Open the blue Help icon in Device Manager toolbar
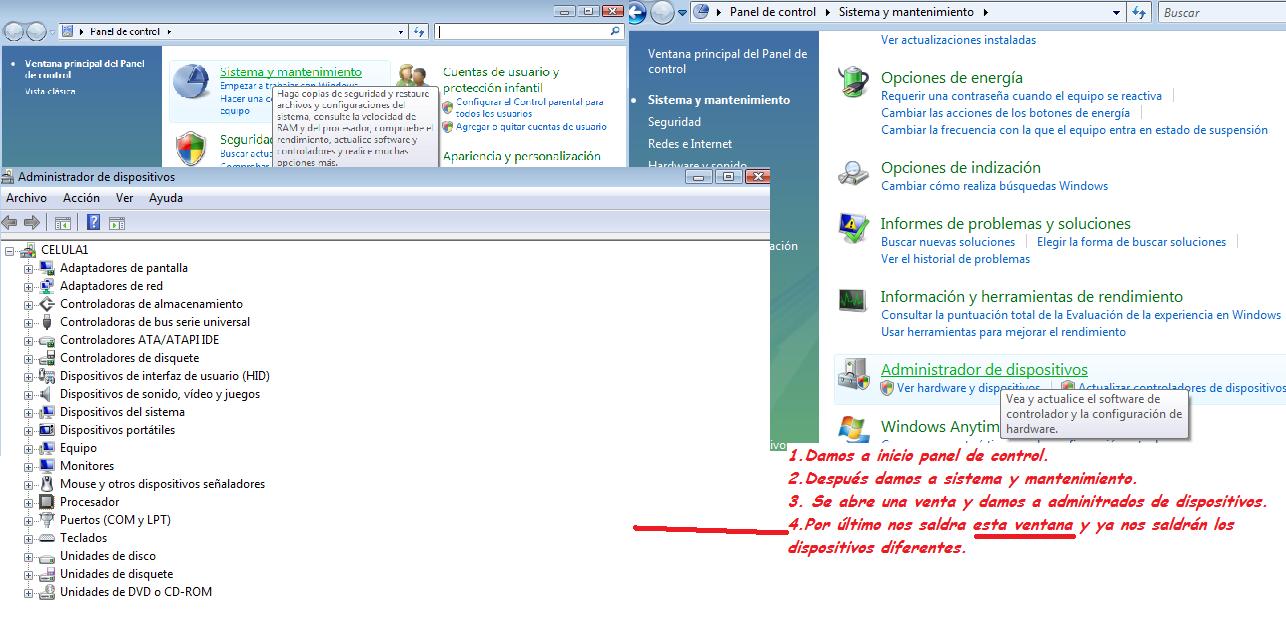The image size is (1286, 620). coord(94,223)
